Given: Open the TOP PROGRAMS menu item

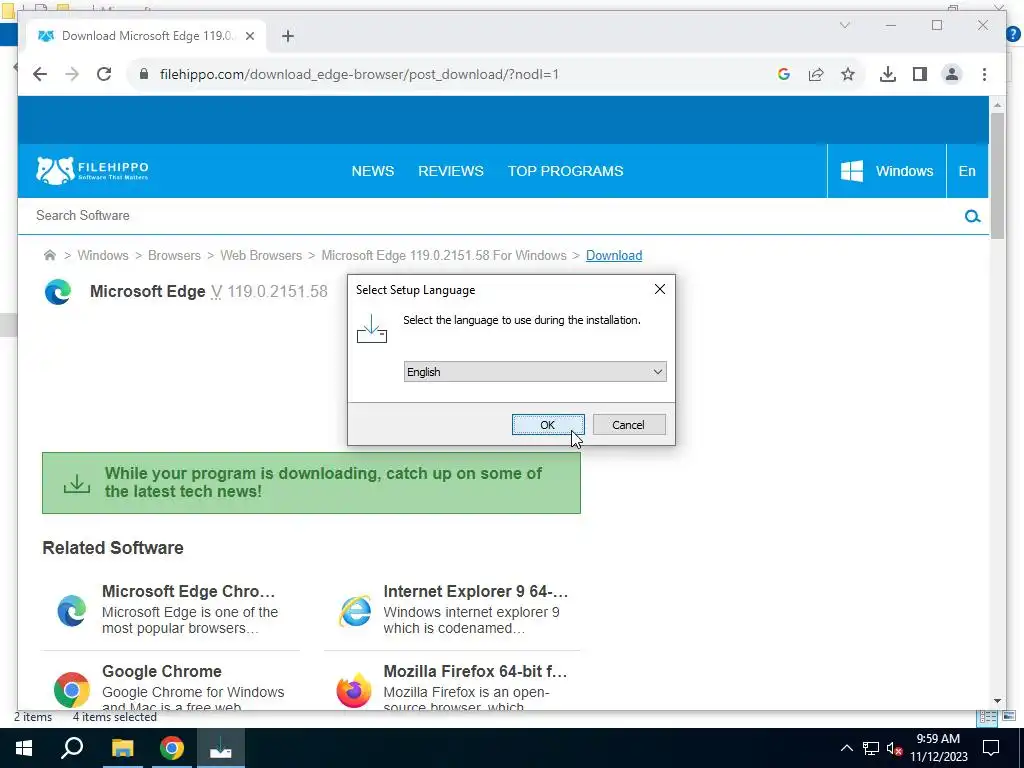Looking at the screenshot, I should [x=566, y=171].
